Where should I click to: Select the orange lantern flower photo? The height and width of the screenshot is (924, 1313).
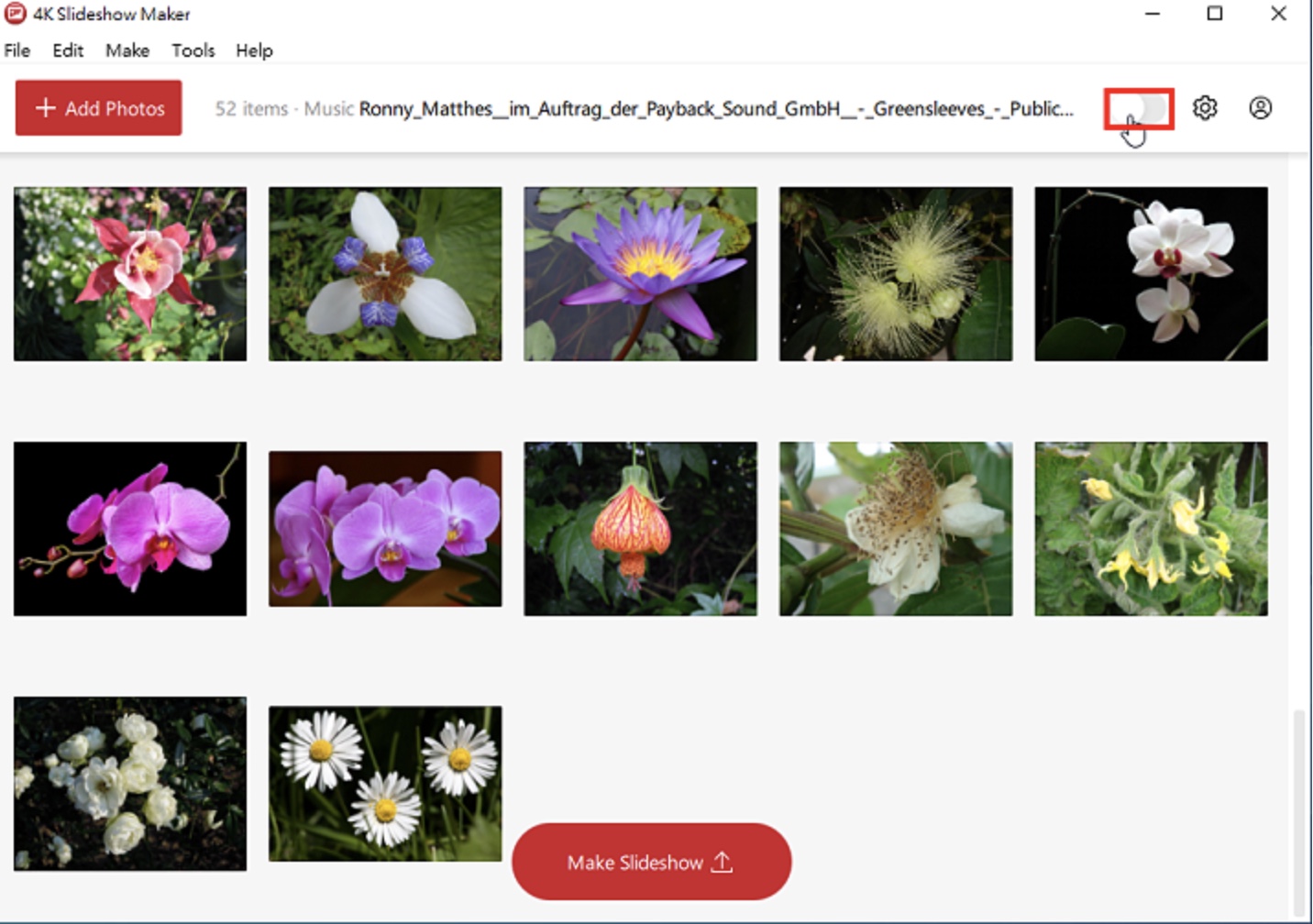point(641,529)
